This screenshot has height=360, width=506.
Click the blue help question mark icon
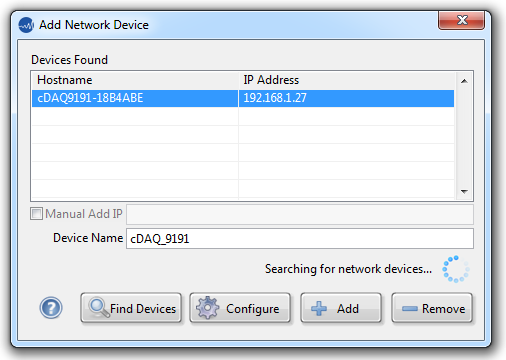[x=51, y=308]
